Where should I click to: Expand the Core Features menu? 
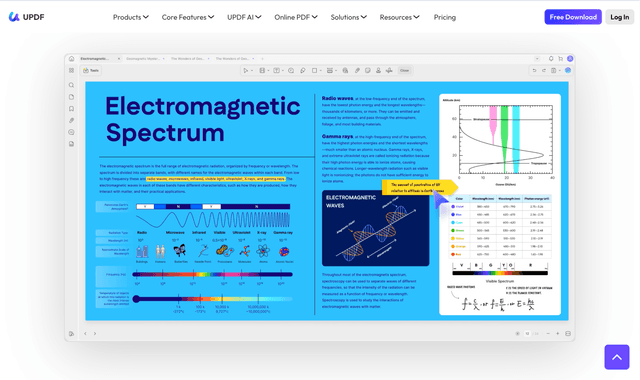click(x=188, y=17)
